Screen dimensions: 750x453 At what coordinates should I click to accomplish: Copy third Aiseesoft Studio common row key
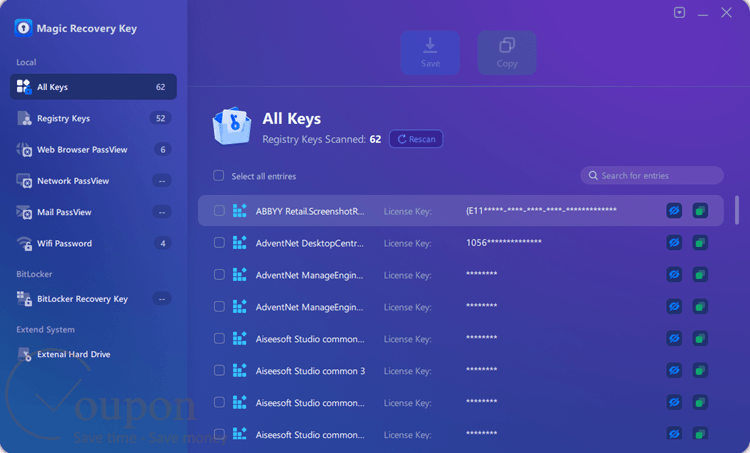click(700, 402)
